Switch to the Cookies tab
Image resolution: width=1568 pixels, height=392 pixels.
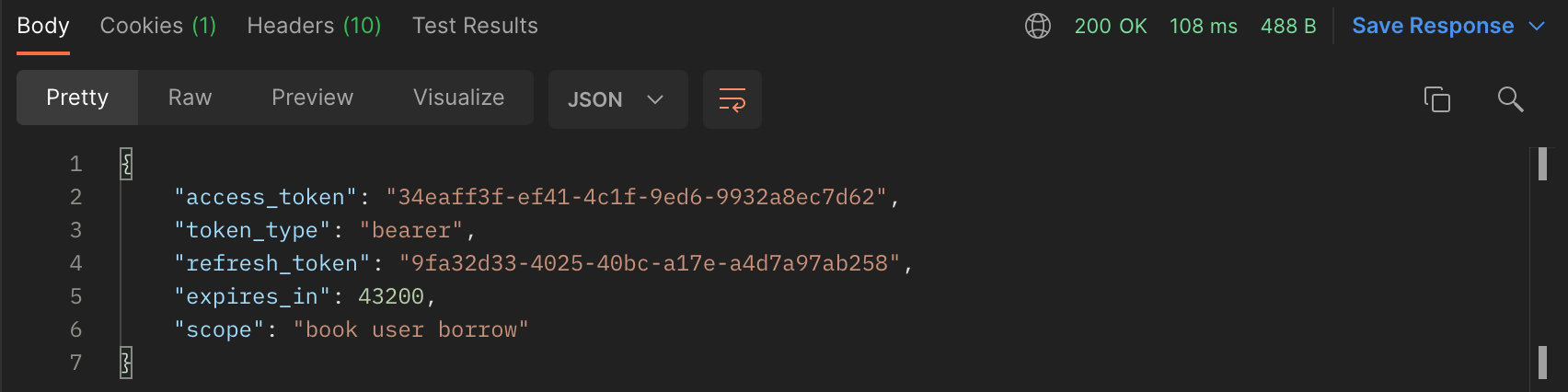pos(158,26)
